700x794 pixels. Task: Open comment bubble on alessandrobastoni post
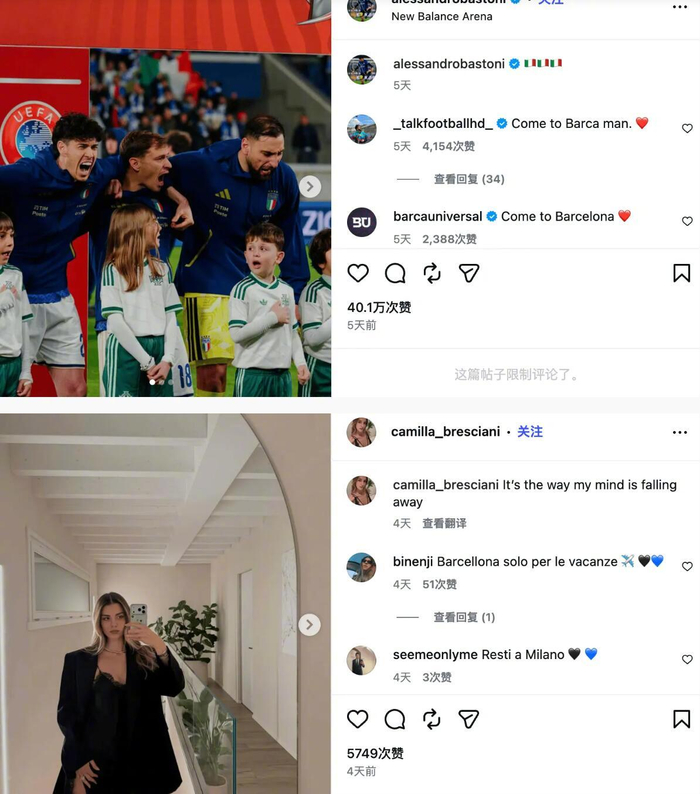pyautogui.click(x=395, y=273)
